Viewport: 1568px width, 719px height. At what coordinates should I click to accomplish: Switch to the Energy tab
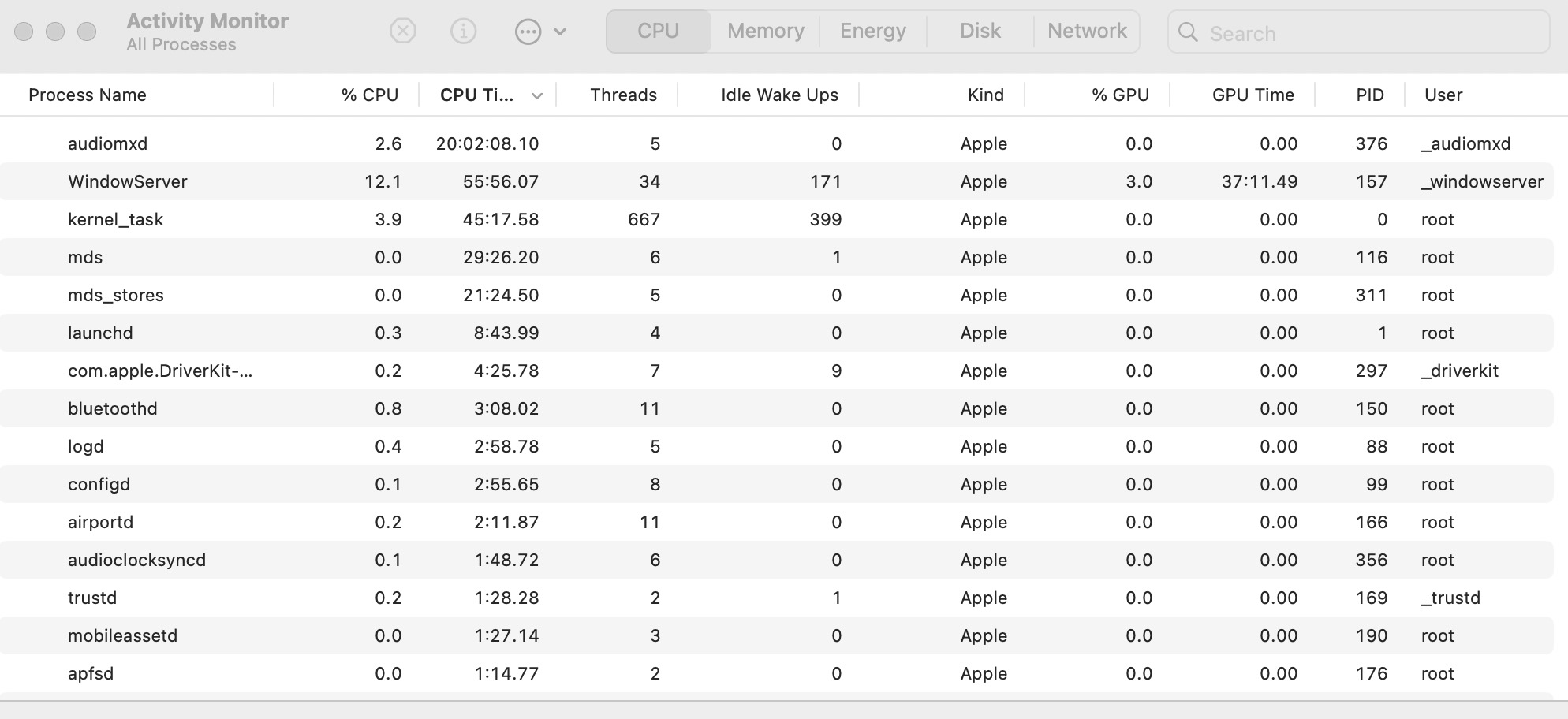pyautogui.click(x=873, y=32)
